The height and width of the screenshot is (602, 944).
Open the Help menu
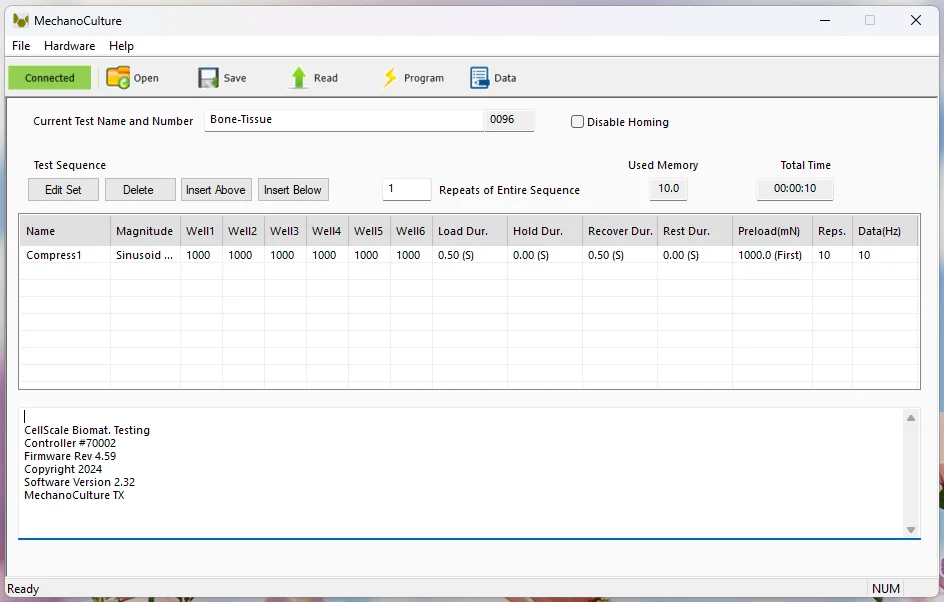point(121,46)
